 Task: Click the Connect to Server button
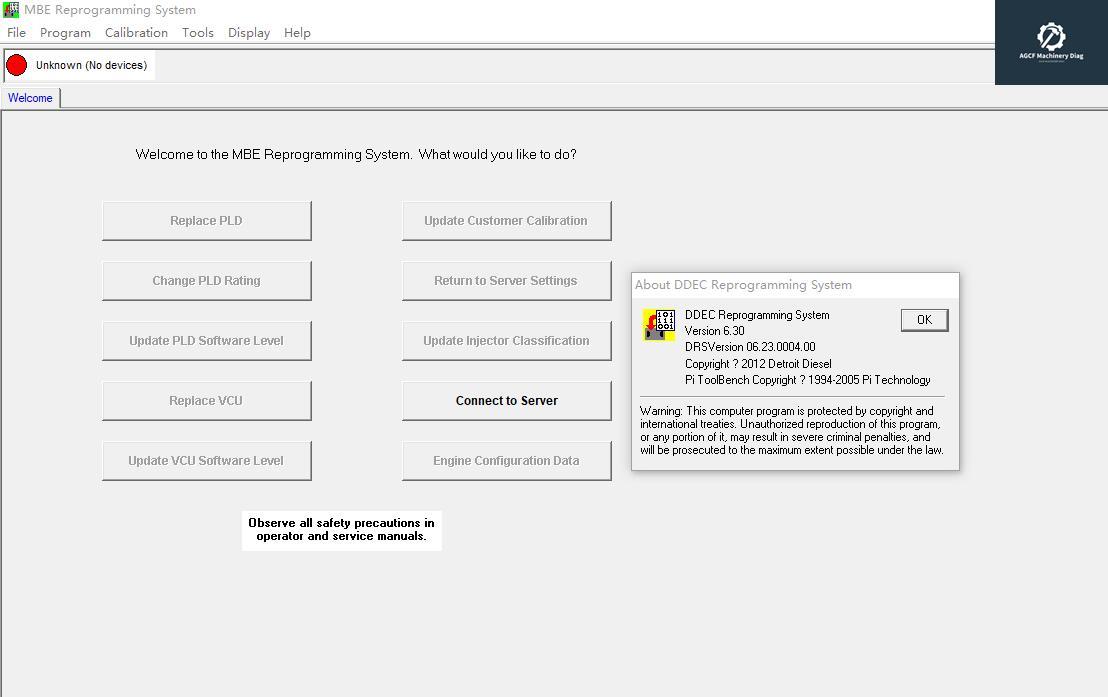click(x=506, y=400)
